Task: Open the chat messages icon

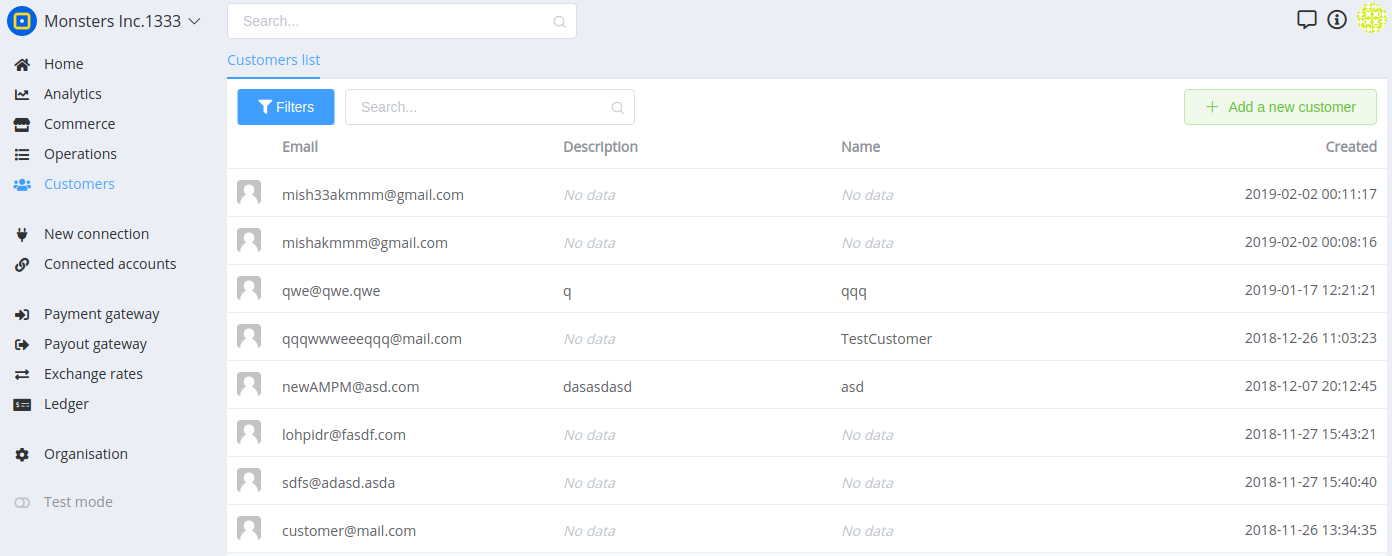Action: click(x=1306, y=19)
